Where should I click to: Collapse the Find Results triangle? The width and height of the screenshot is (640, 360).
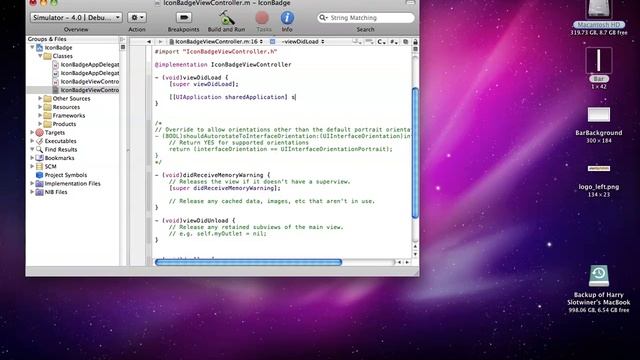tap(32, 149)
